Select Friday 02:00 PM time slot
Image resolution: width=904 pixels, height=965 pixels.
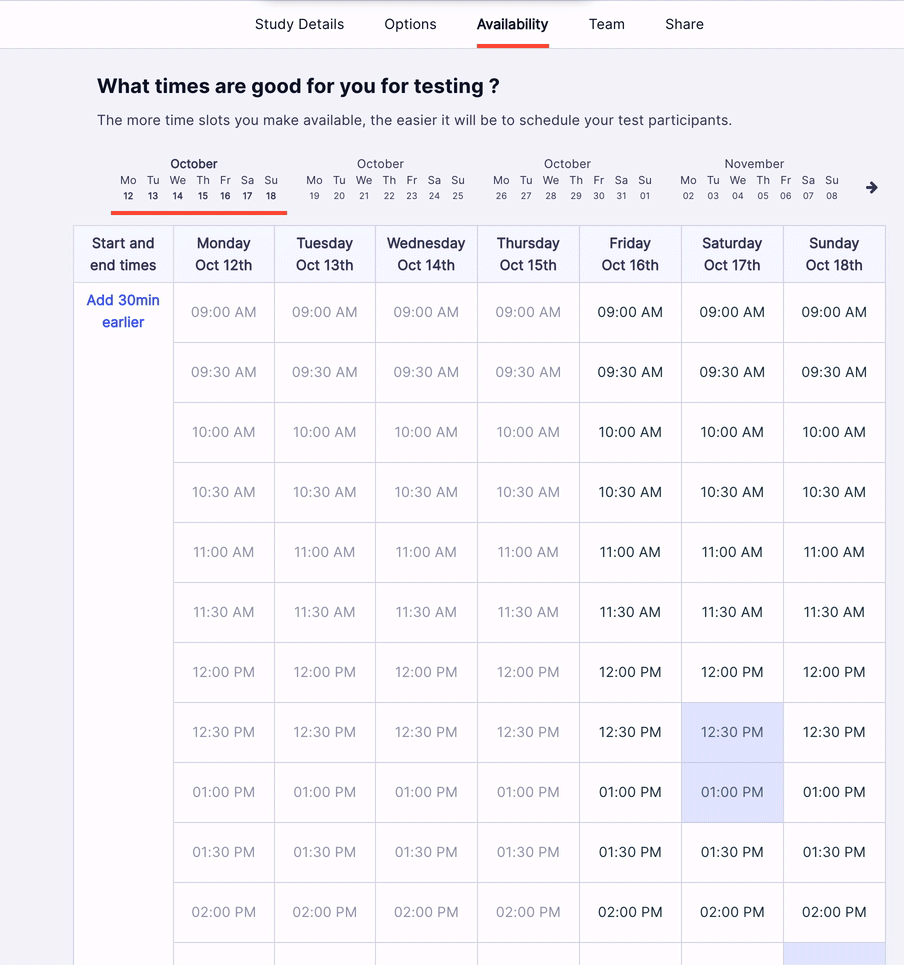click(630, 912)
